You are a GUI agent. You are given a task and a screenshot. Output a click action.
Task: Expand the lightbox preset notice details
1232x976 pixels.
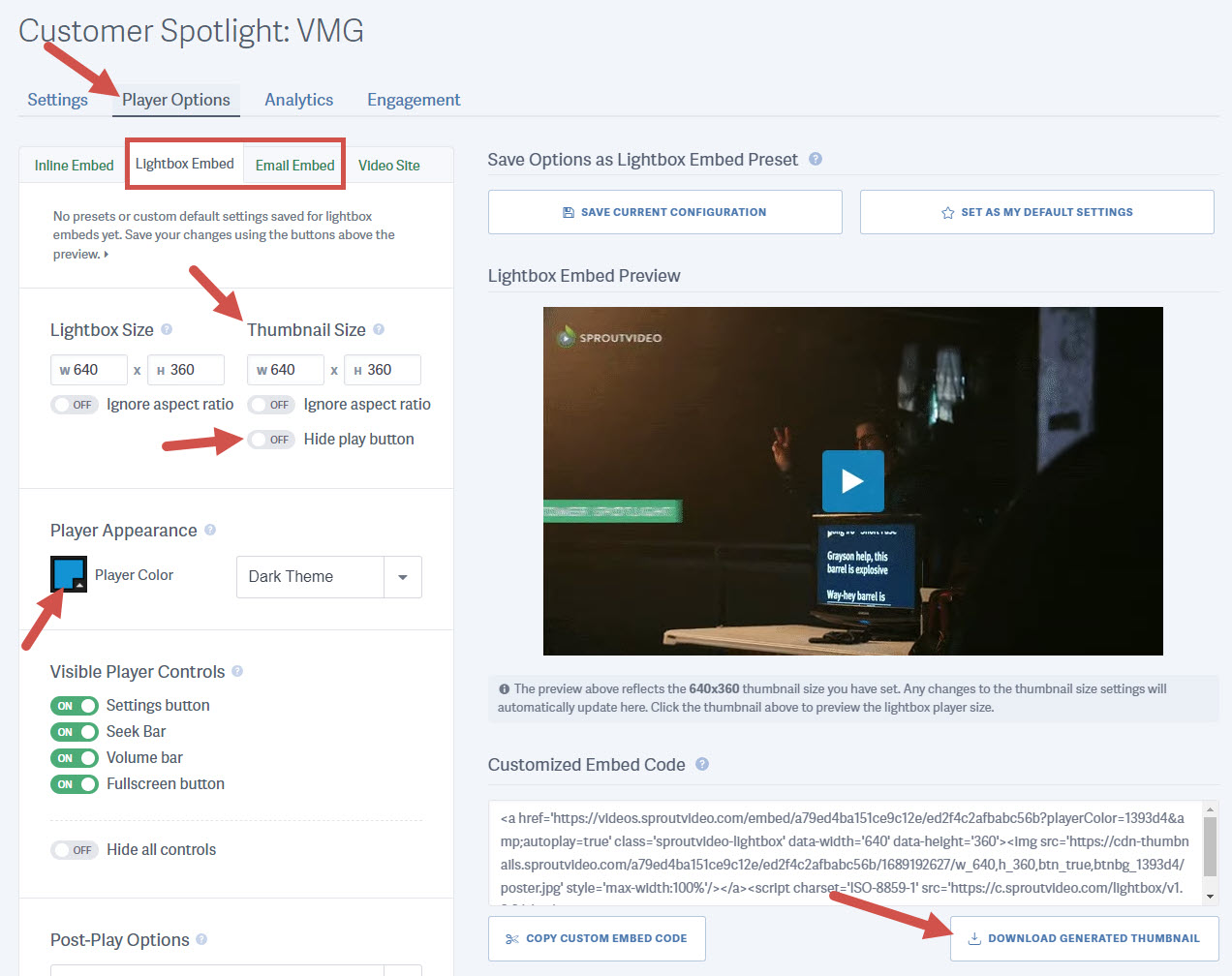[x=105, y=254]
